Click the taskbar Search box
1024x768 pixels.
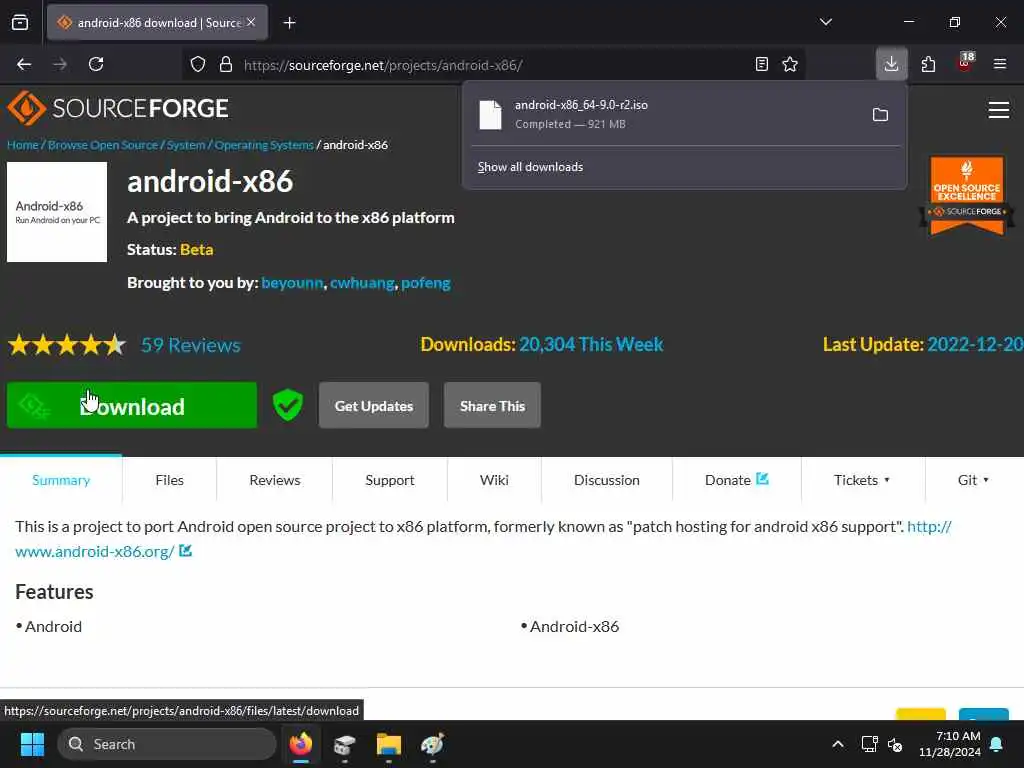pos(167,744)
